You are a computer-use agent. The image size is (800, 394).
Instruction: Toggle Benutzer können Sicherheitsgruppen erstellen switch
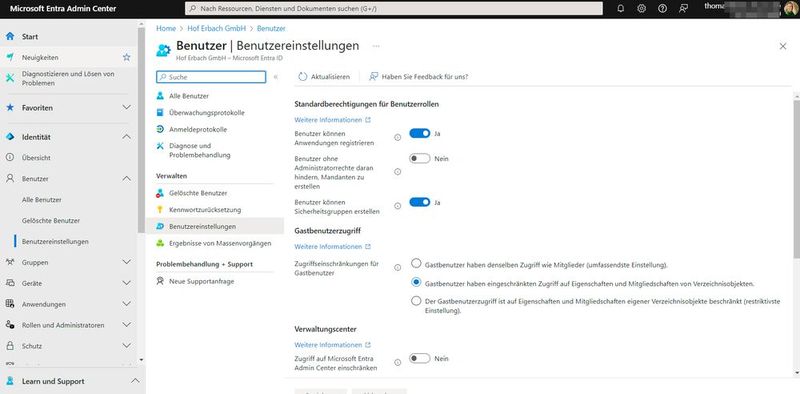coord(420,203)
